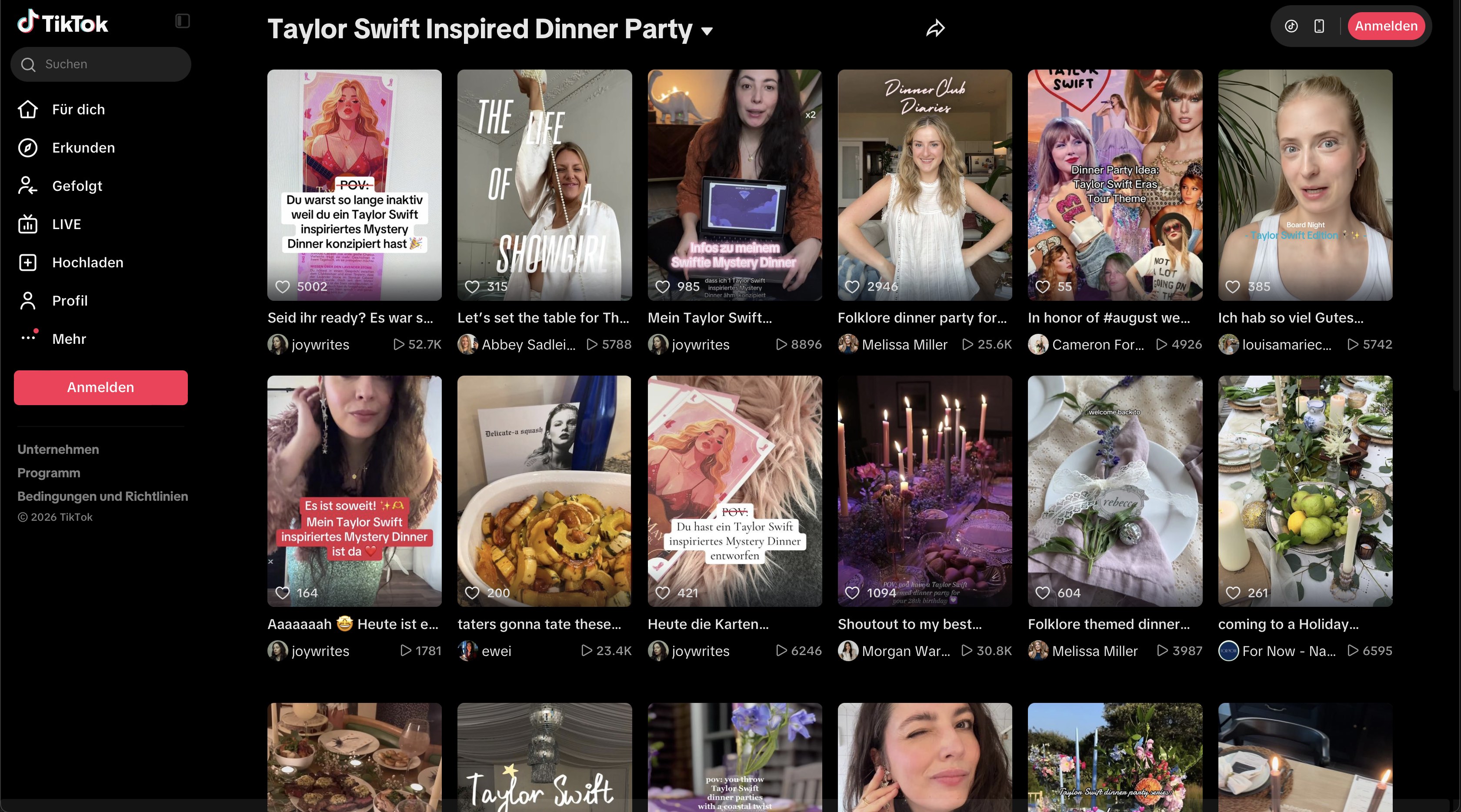Select Hochladen in sidebar
The width and height of the screenshot is (1461, 812).
click(x=87, y=263)
